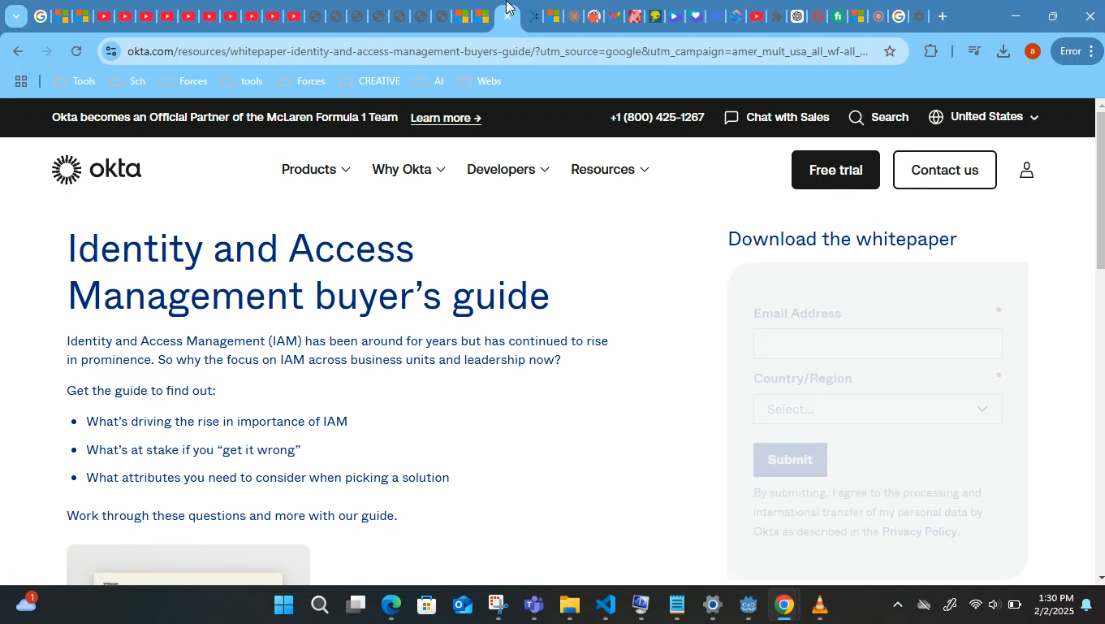The height and width of the screenshot is (624, 1105).
Task: Open Microsoft Store from the taskbar
Action: coord(427,605)
